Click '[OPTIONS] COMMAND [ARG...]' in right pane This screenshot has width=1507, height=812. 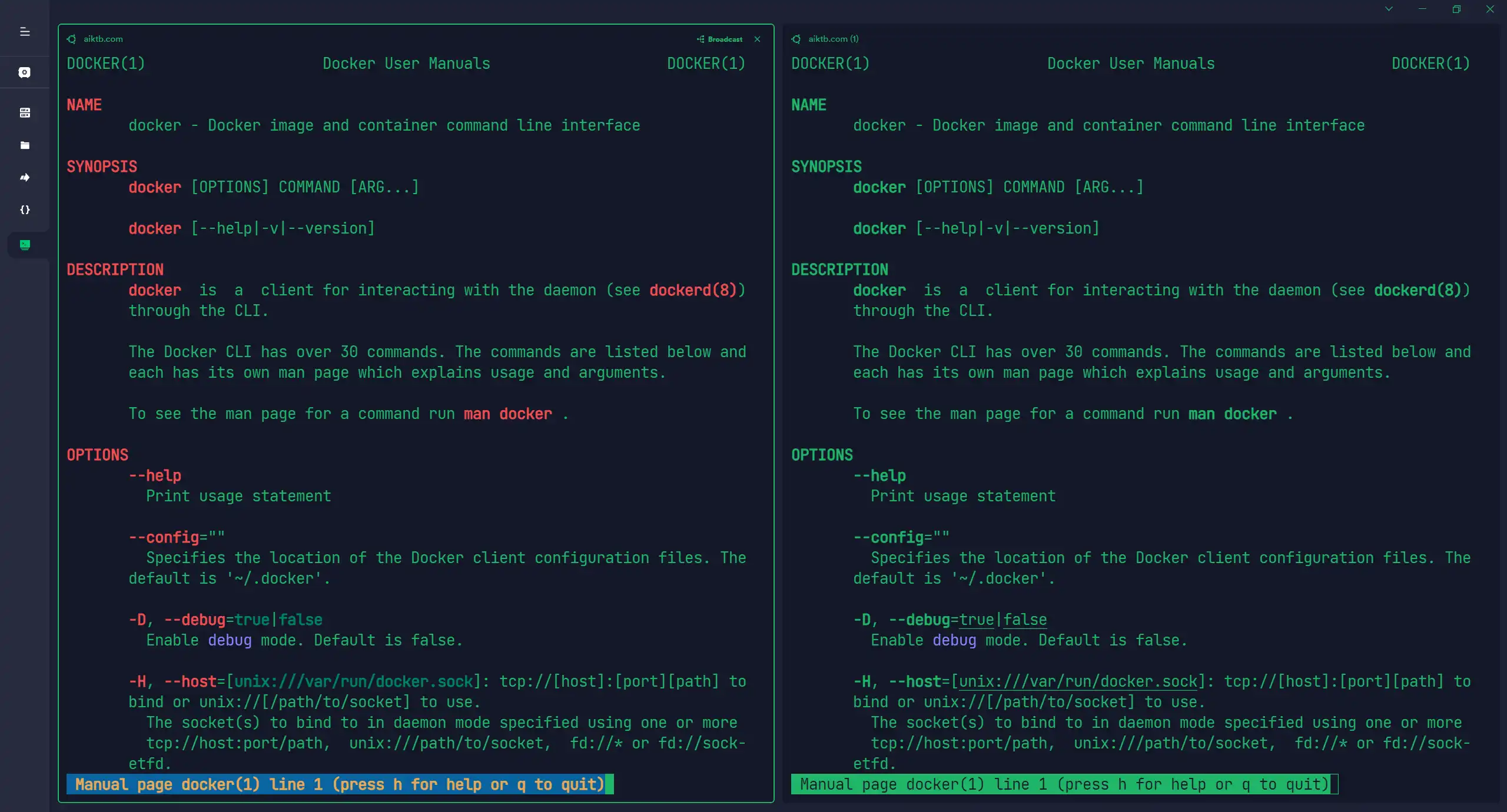1030,188
